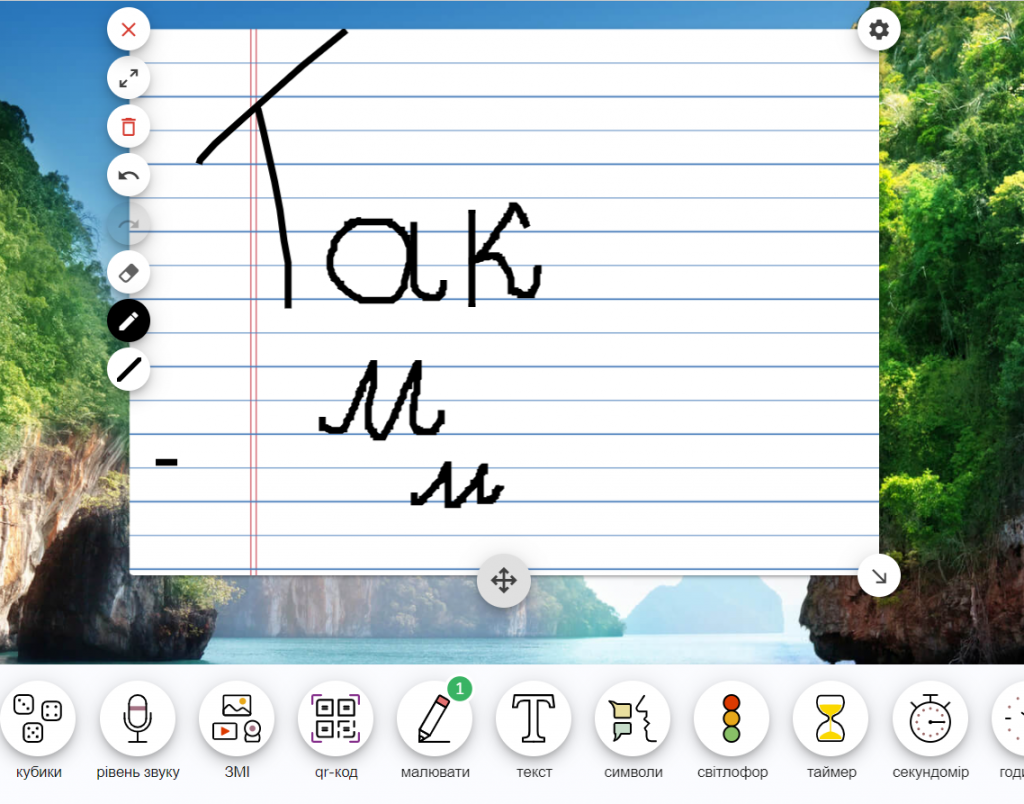Open the ЗМІ media widget
Screen dimensions: 1024x804
pyautogui.click(x=236, y=719)
